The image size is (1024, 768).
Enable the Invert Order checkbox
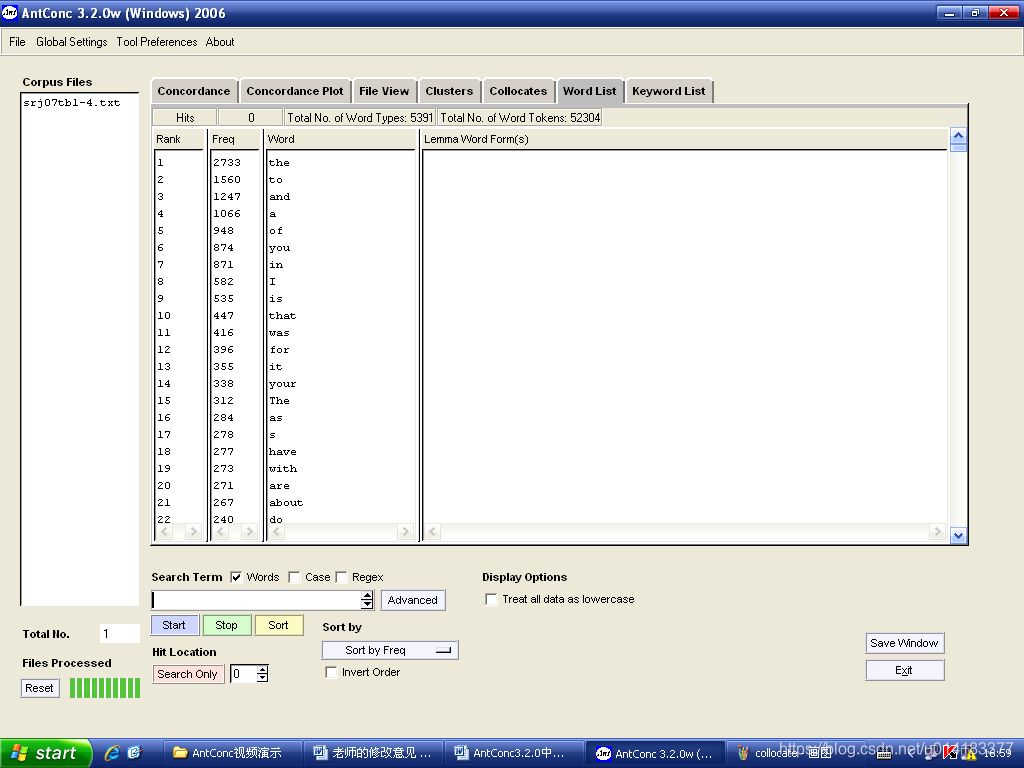pyautogui.click(x=331, y=673)
